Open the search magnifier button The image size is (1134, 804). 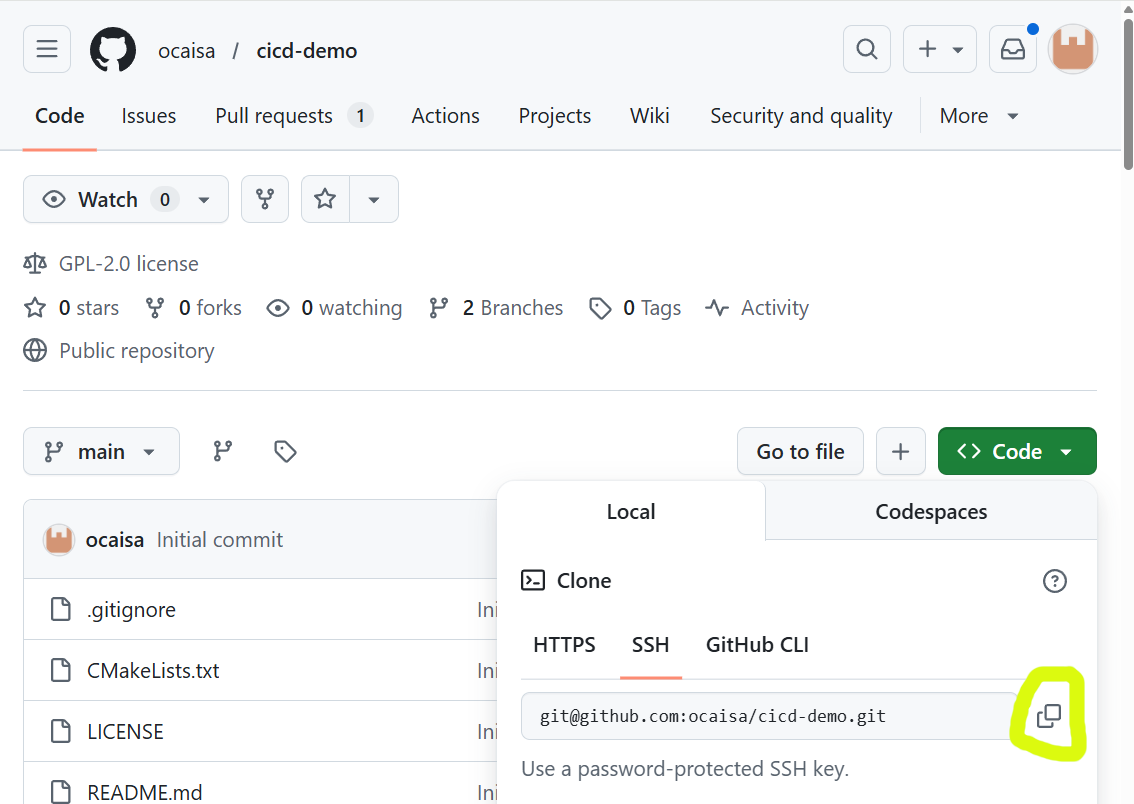[x=866, y=49]
